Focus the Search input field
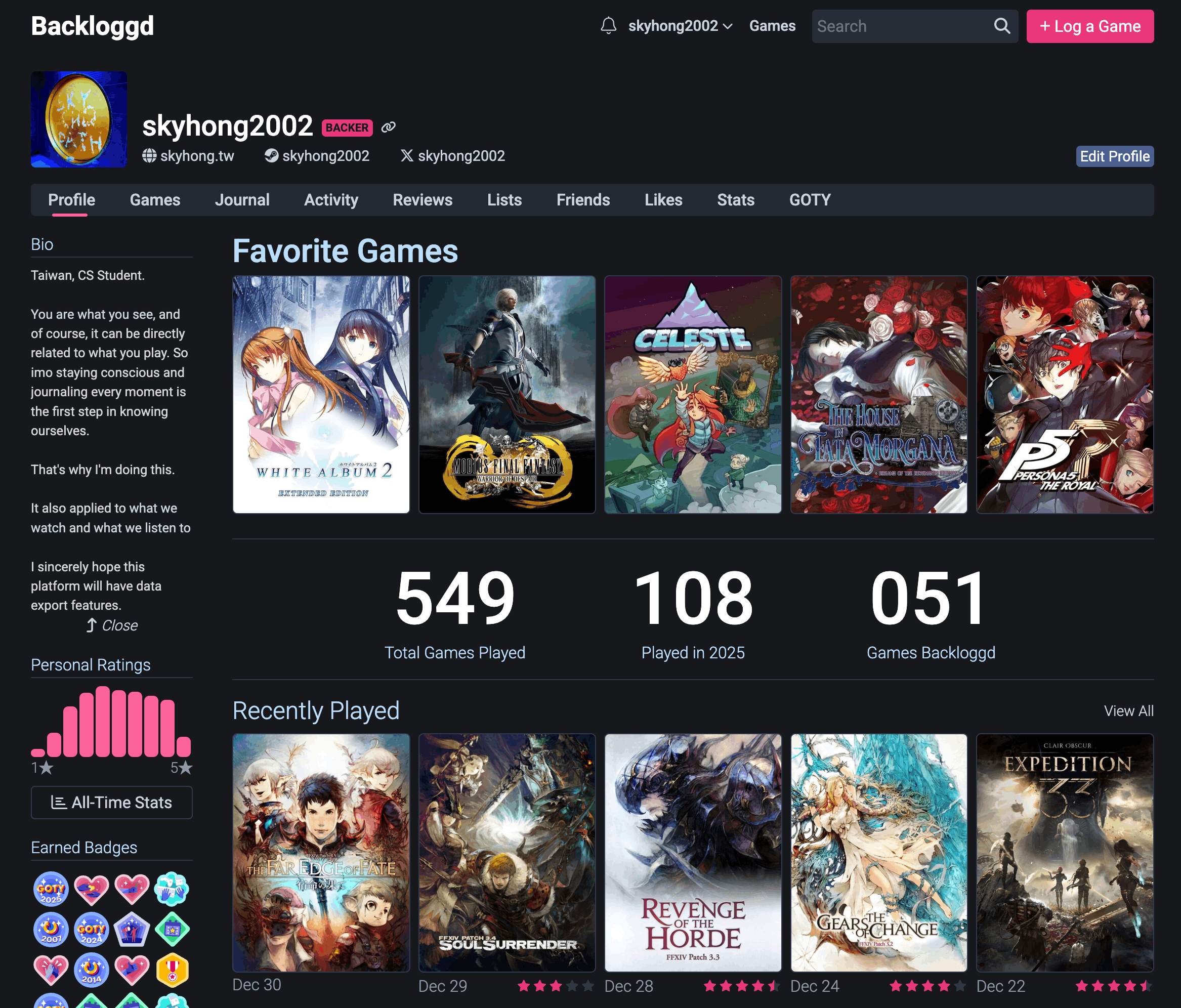Screen dimensions: 1181x1008 coord(901,26)
